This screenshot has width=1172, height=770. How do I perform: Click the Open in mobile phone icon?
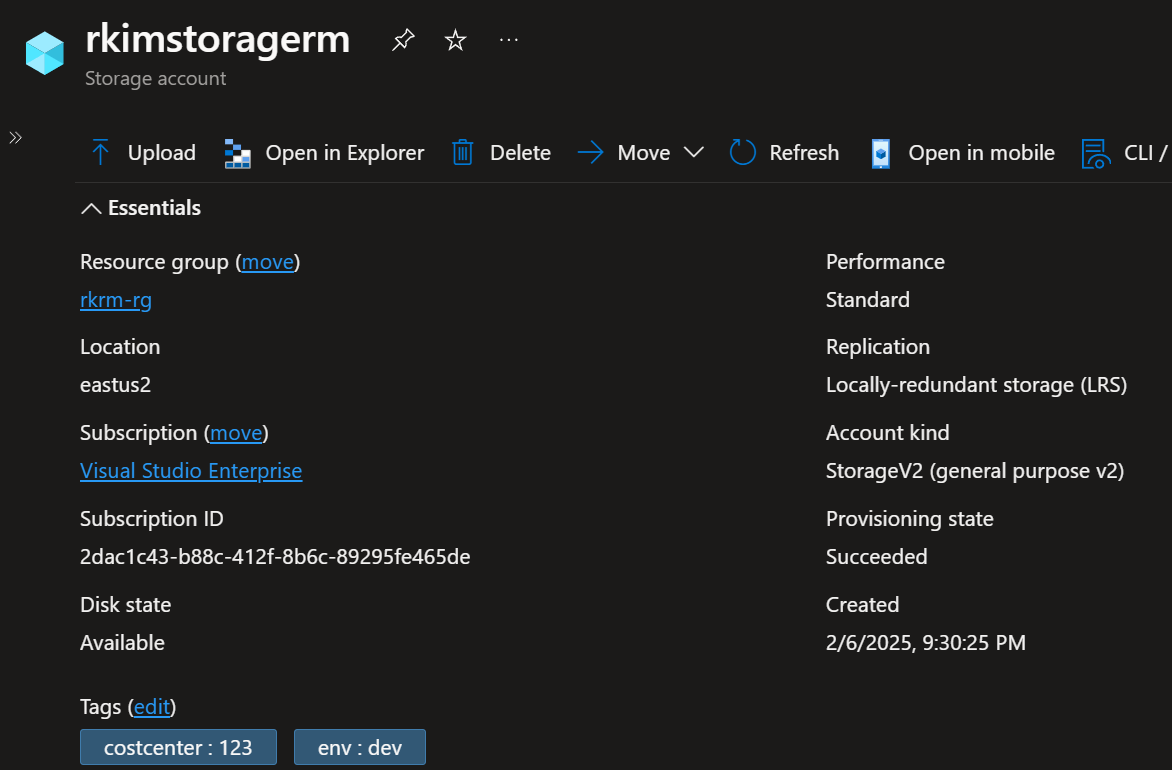point(881,153)
